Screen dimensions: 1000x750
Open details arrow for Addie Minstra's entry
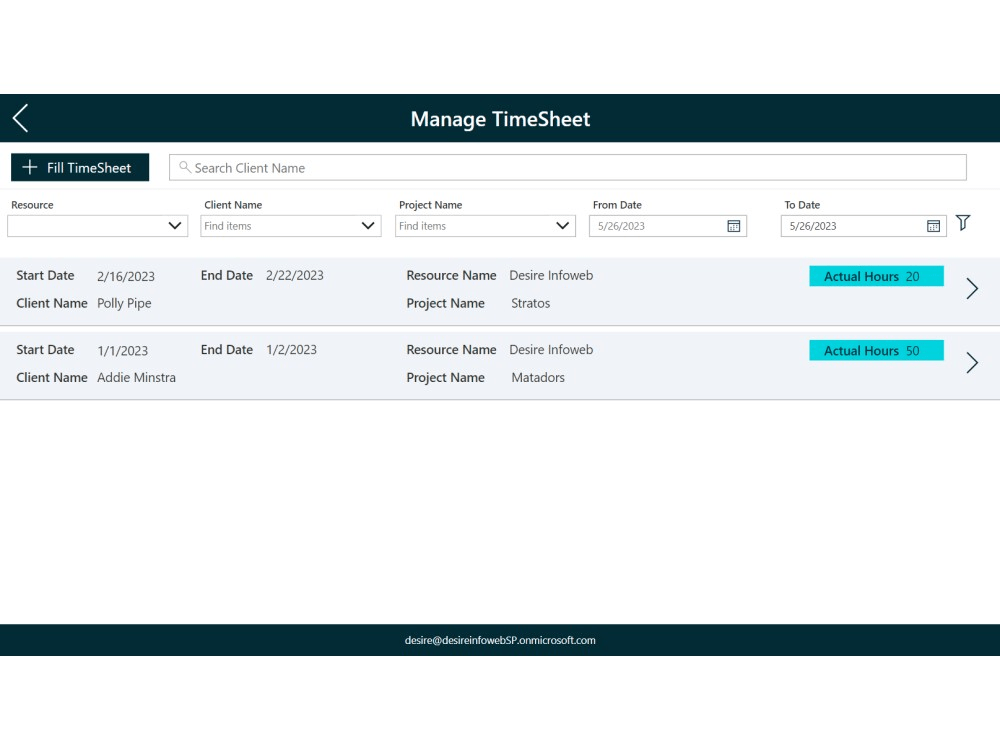tap(971, 363)
